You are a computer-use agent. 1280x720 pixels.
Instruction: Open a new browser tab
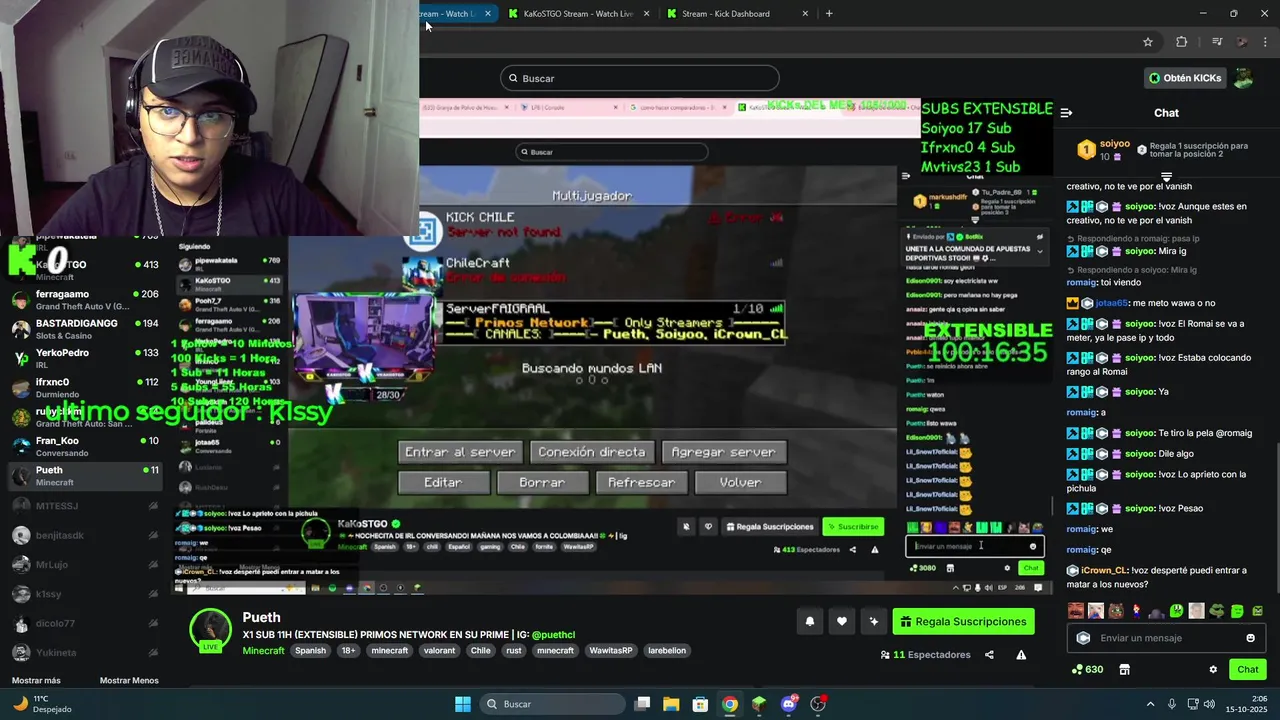(x=829, y=14)
